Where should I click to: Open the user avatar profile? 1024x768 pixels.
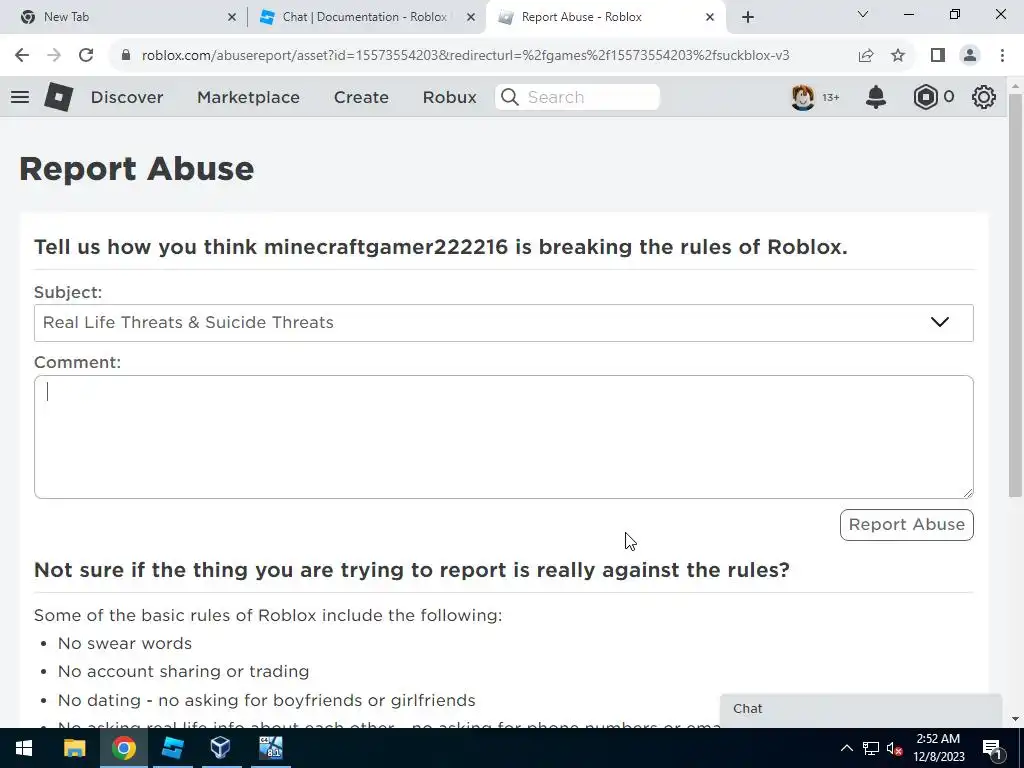803,97
